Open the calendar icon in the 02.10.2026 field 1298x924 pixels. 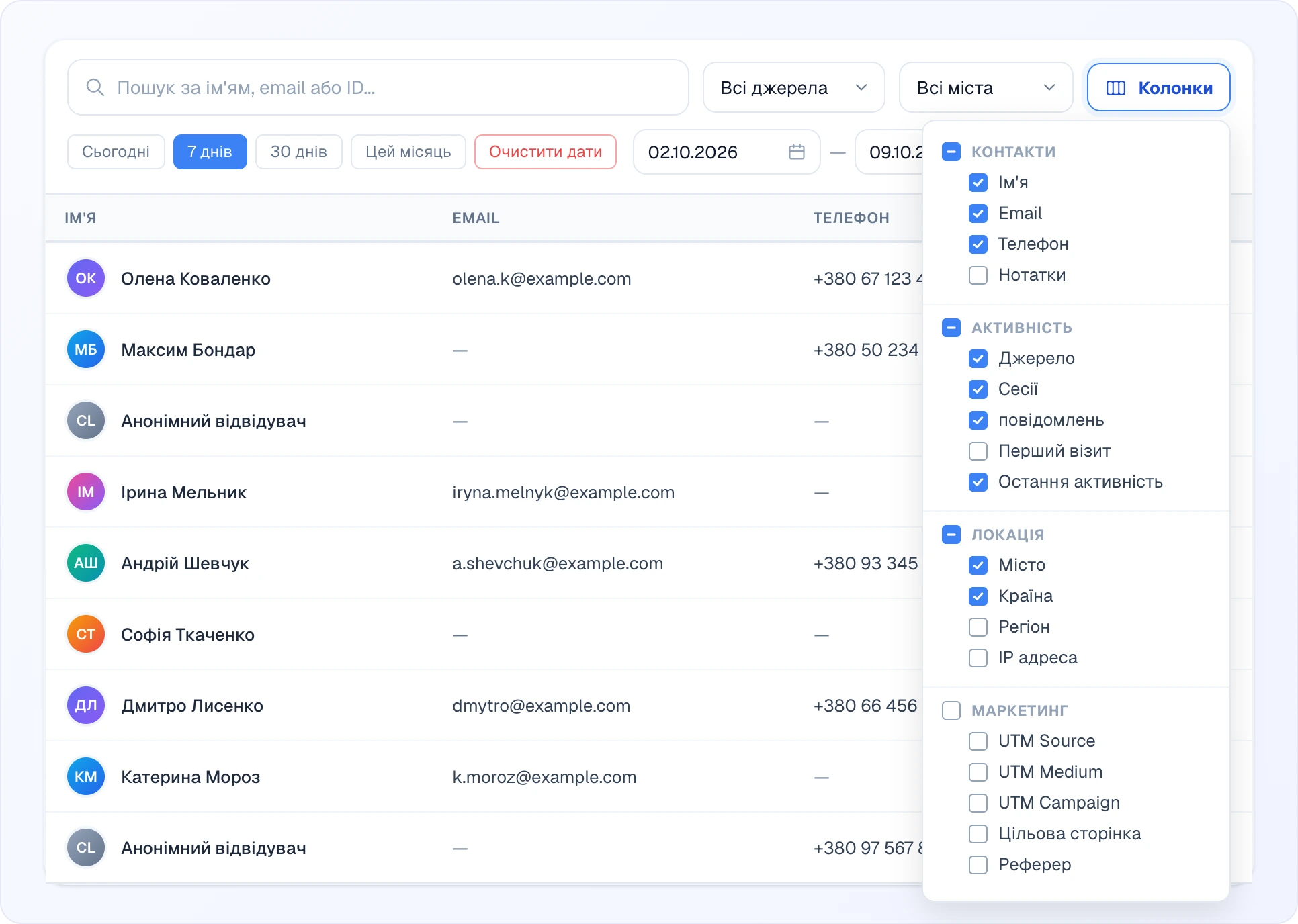[797, 152]
